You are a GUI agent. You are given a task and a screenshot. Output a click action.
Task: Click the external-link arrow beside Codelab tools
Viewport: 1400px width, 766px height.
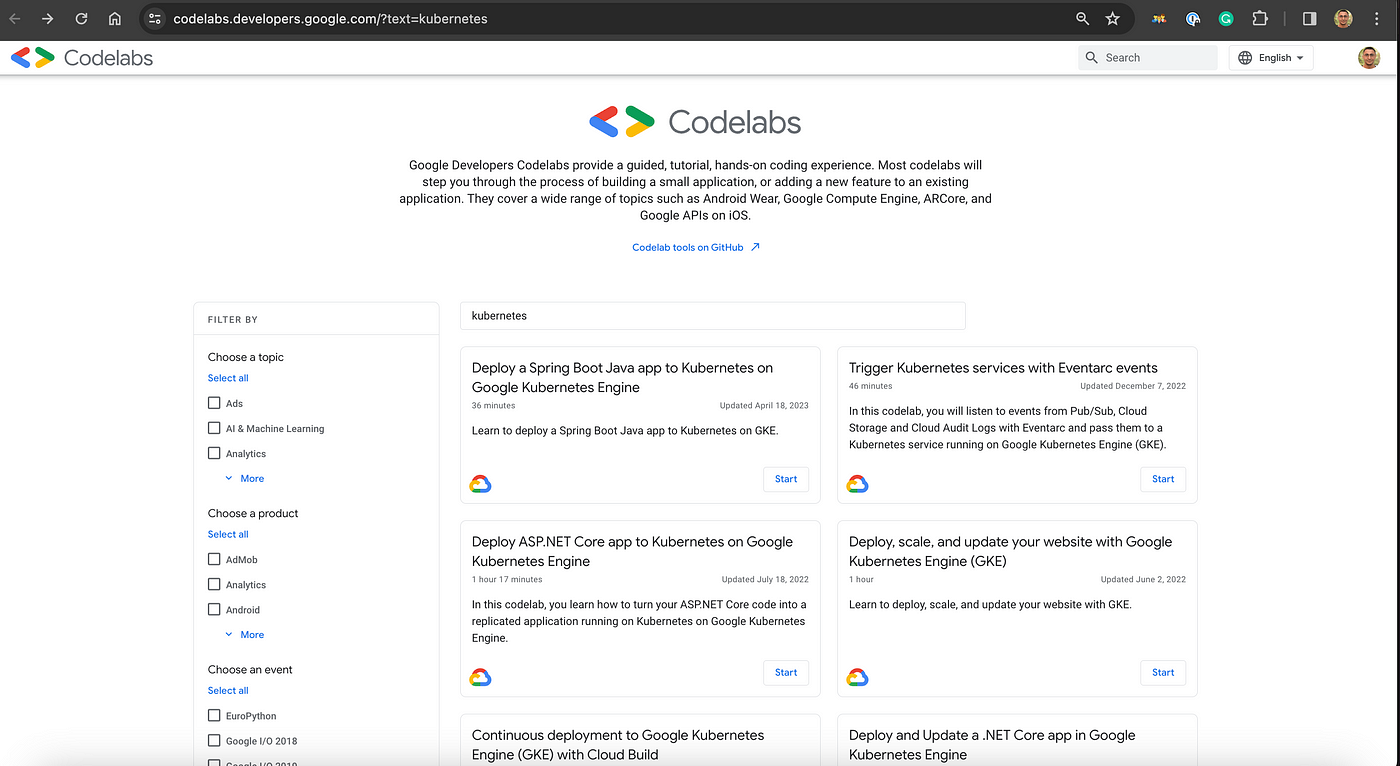755,247
